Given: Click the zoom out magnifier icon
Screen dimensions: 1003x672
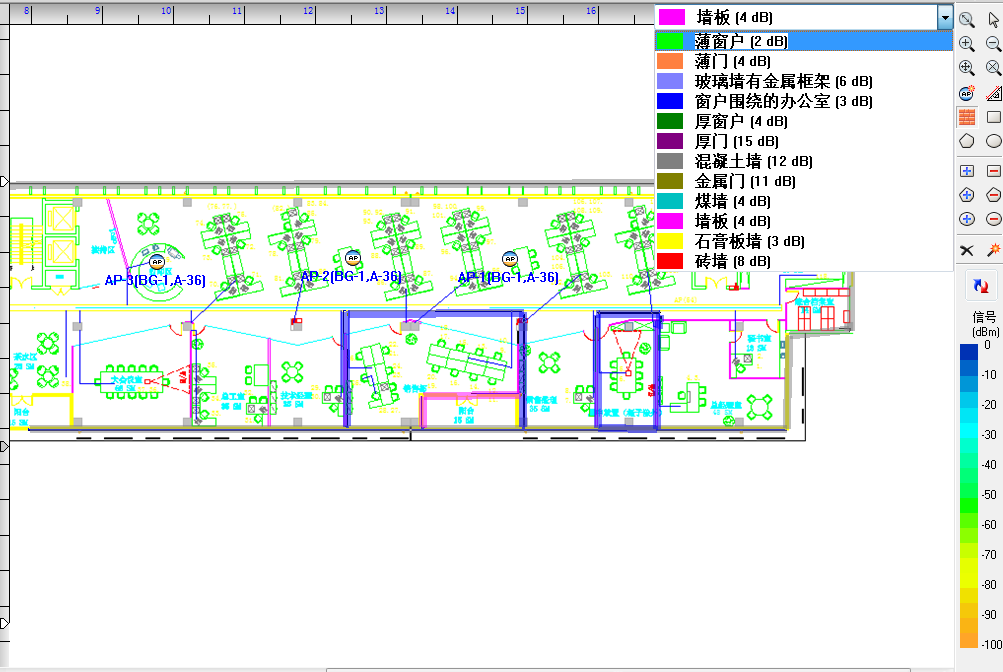Looking at the screenshot, I should (993, 44).
